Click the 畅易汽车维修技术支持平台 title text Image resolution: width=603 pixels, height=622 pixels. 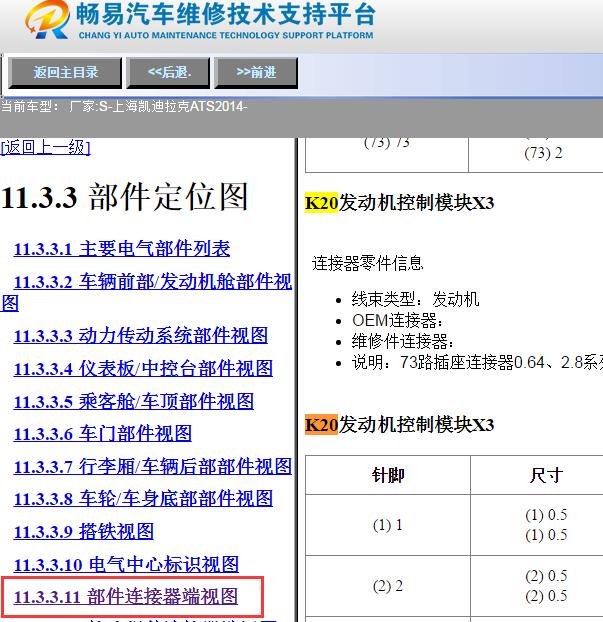tap(225, 14)
